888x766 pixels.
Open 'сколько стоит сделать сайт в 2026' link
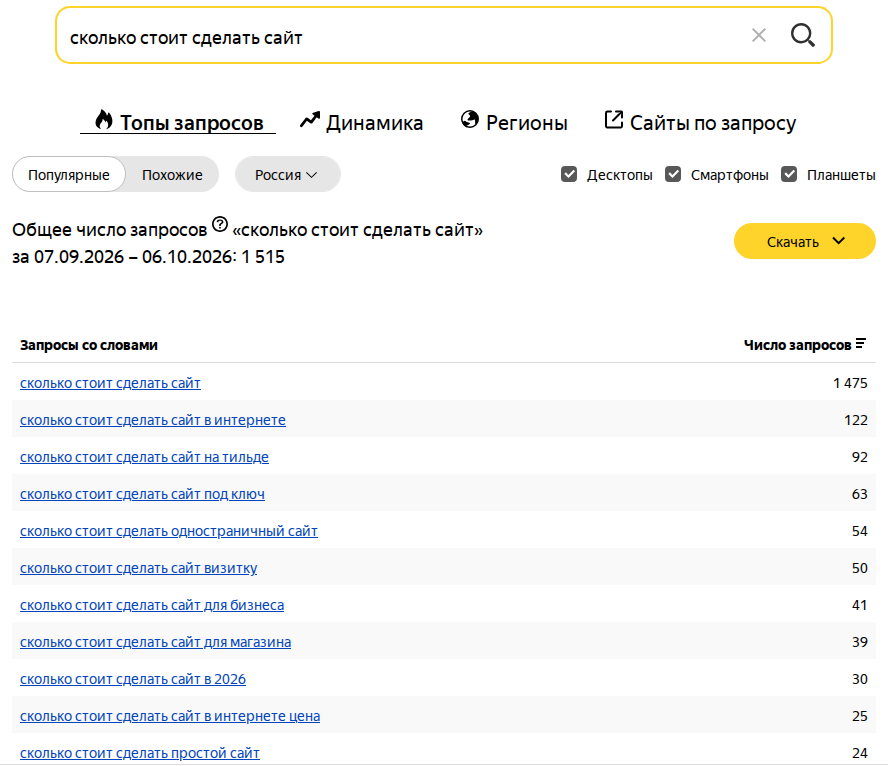click(x=133, y=679)
